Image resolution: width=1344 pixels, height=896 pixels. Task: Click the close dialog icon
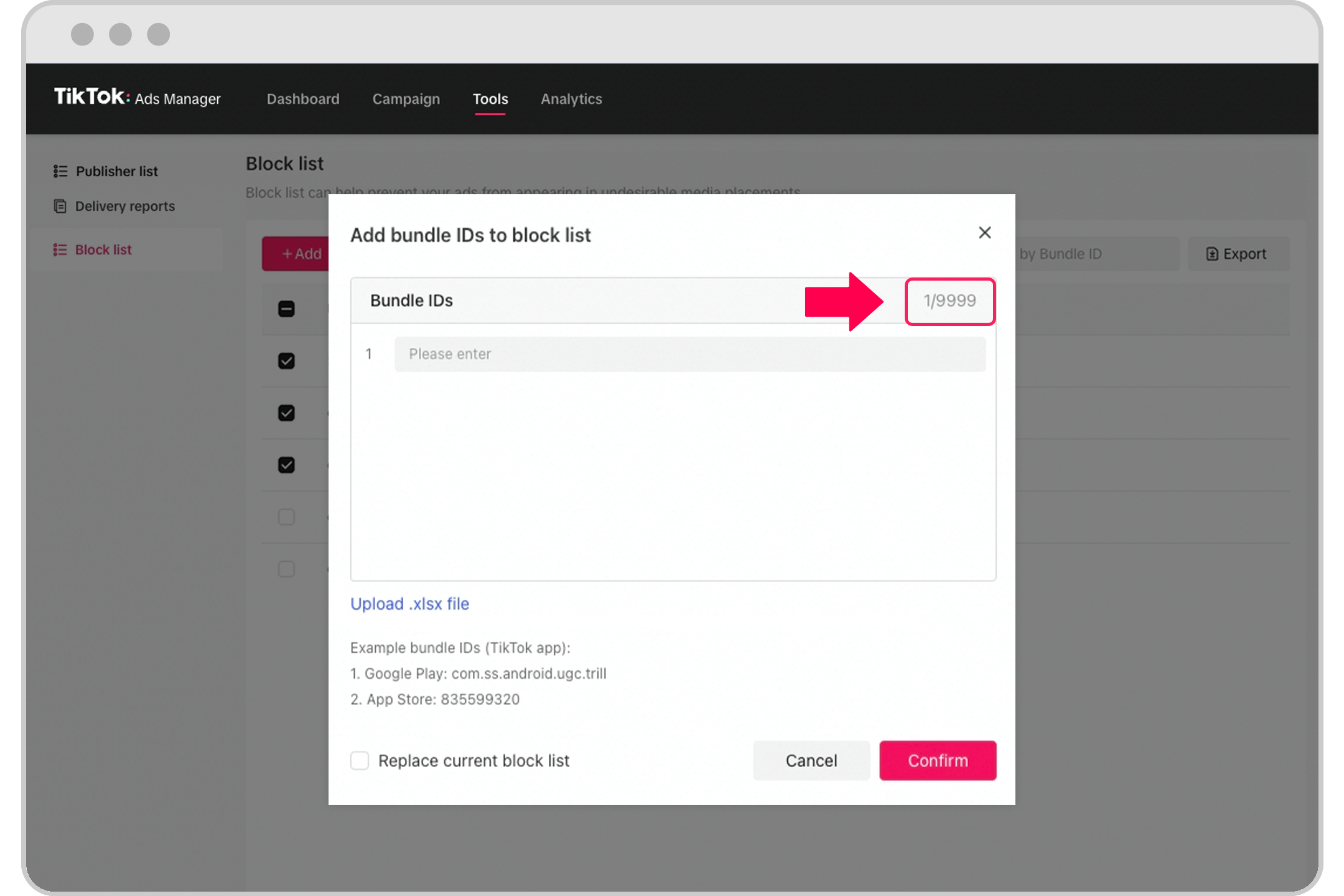point(984,232)
